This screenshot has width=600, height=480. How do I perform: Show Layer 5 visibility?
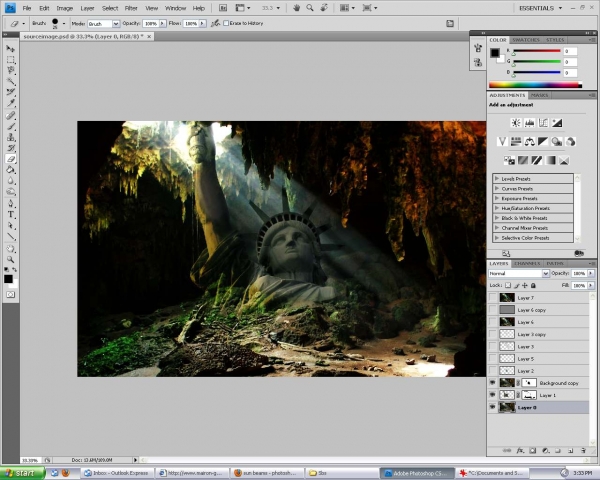pyautogui.click(x=492, y=359)
